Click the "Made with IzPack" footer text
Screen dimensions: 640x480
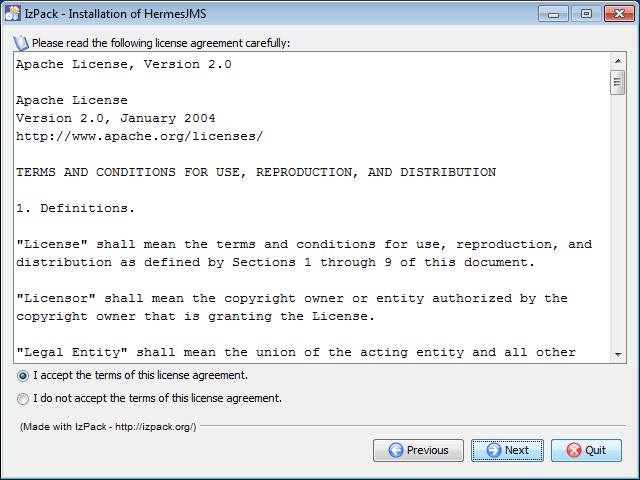[x=108, y=427]
